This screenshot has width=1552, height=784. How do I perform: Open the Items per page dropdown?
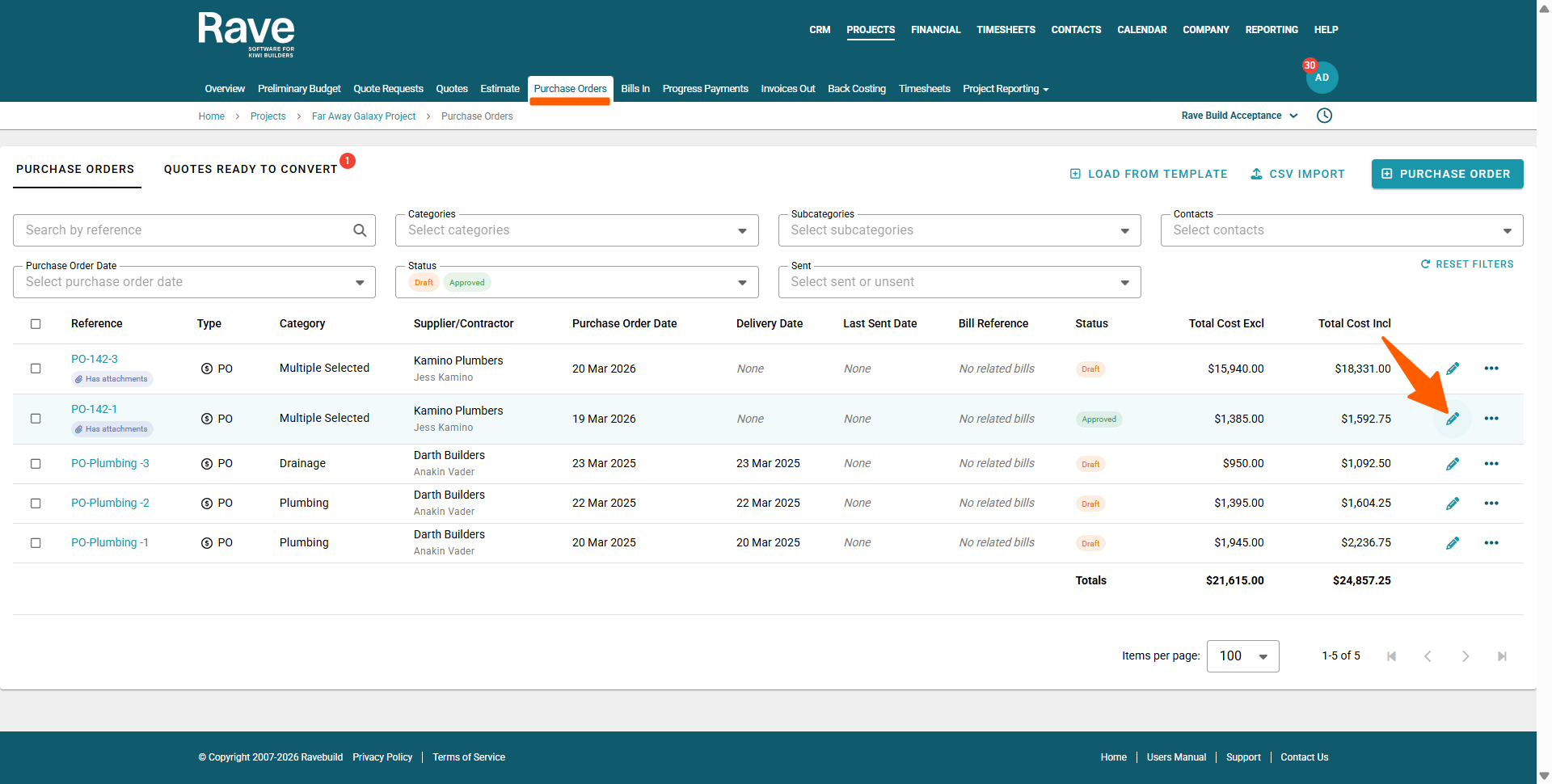click(x=1242, y=656)
